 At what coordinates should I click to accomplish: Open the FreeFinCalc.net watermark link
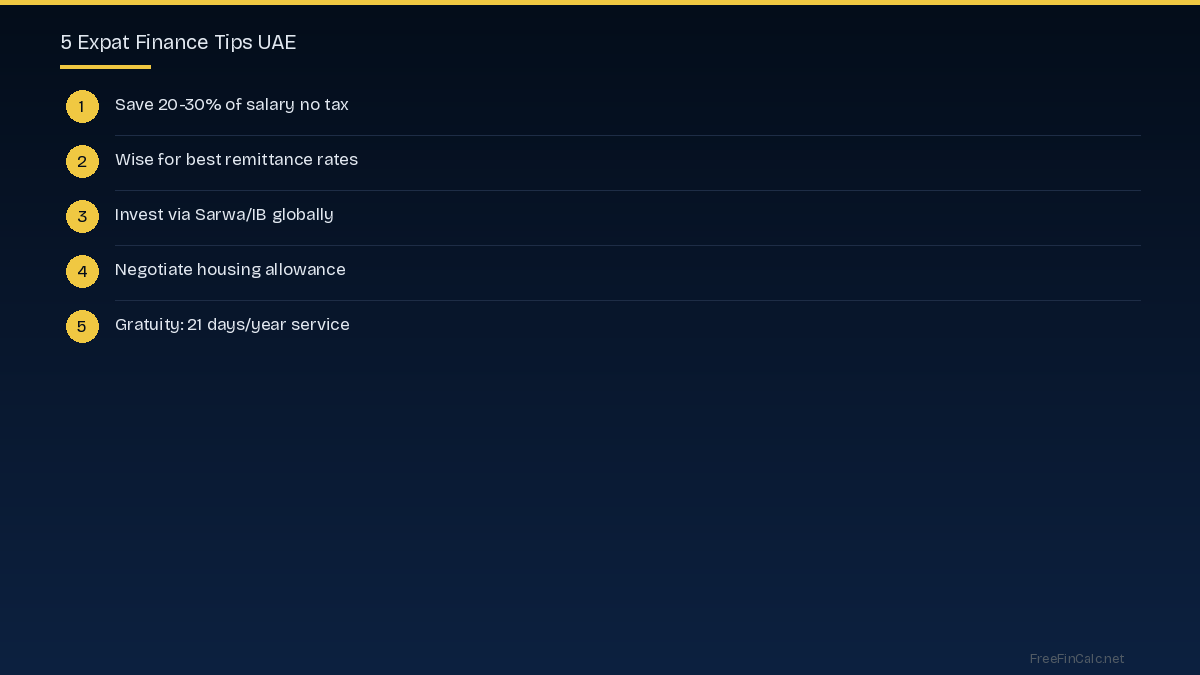(1076, 658)
